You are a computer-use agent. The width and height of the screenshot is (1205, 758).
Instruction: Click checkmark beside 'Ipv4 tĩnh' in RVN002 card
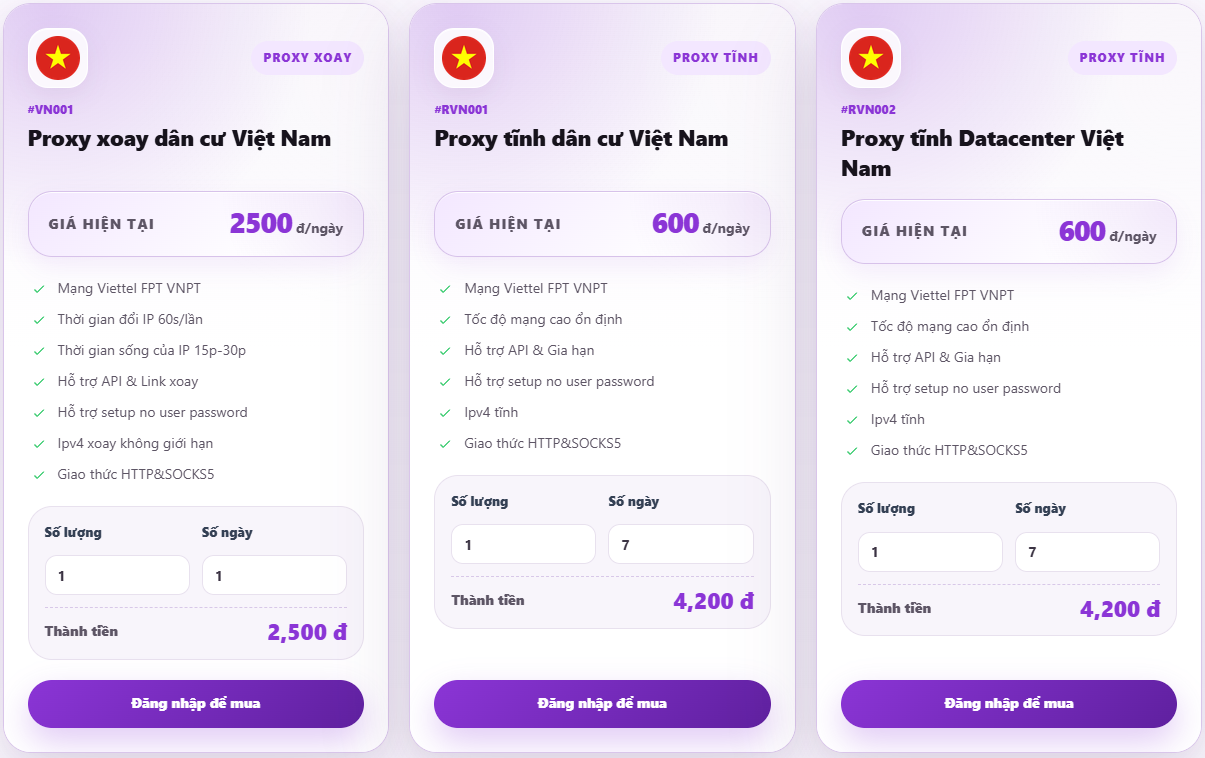coord(853,420)
